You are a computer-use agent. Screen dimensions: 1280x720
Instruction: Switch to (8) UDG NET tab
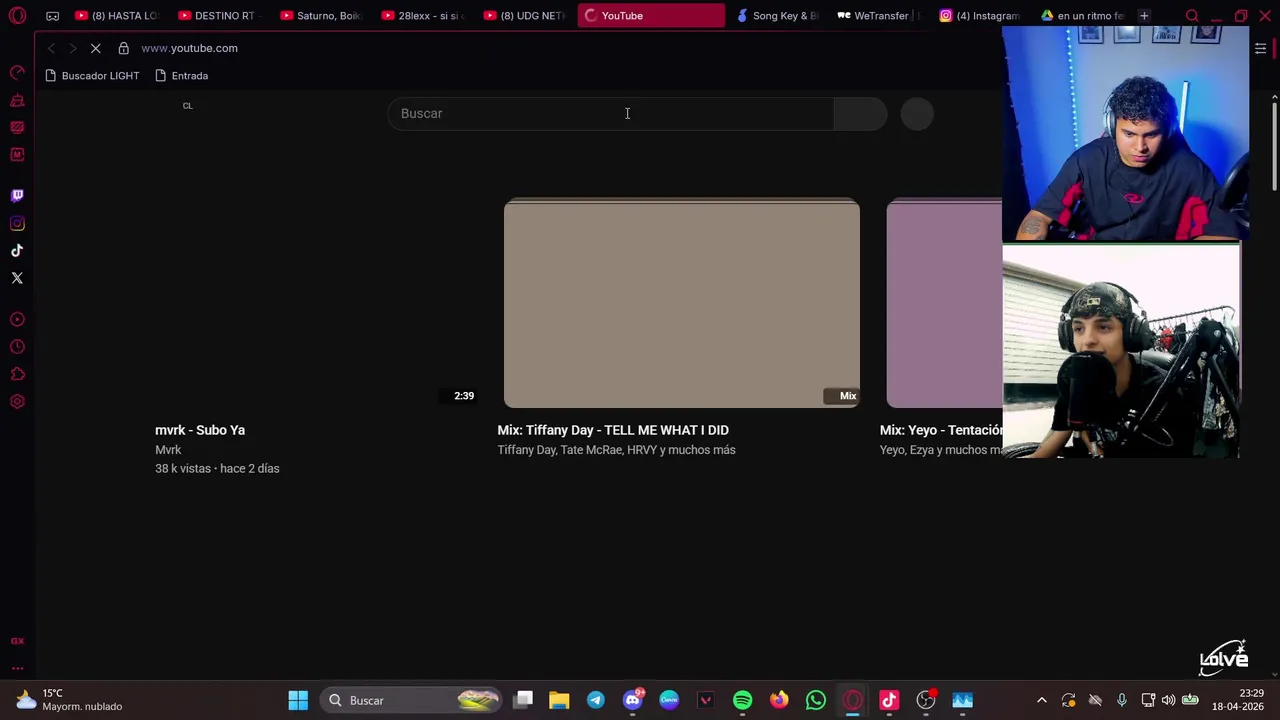point(525,15)
